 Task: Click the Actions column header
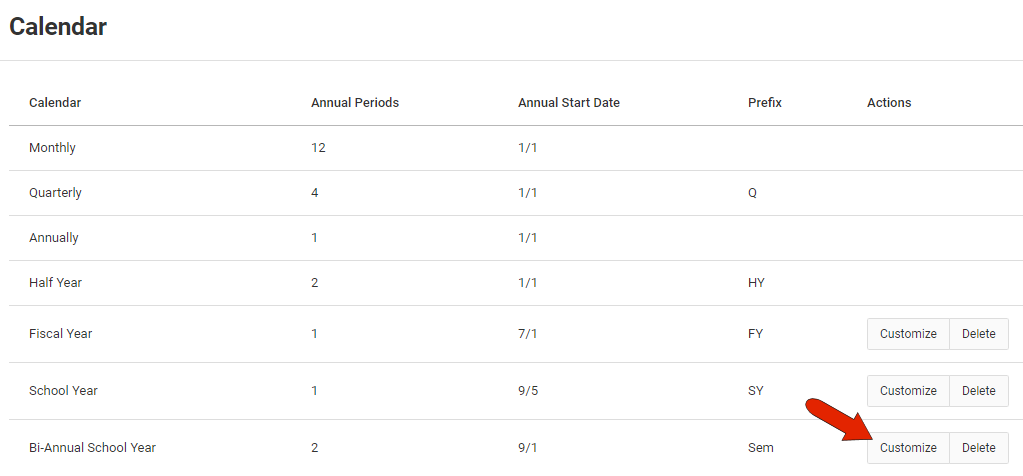point(889,103)
